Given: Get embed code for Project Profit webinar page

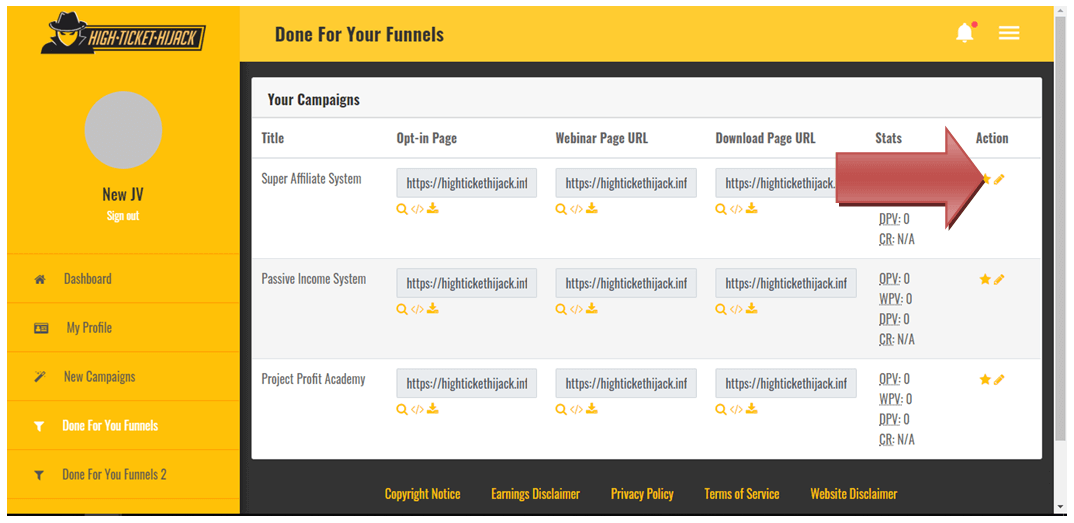Looking at the screenshot, I should pos(576,409).
